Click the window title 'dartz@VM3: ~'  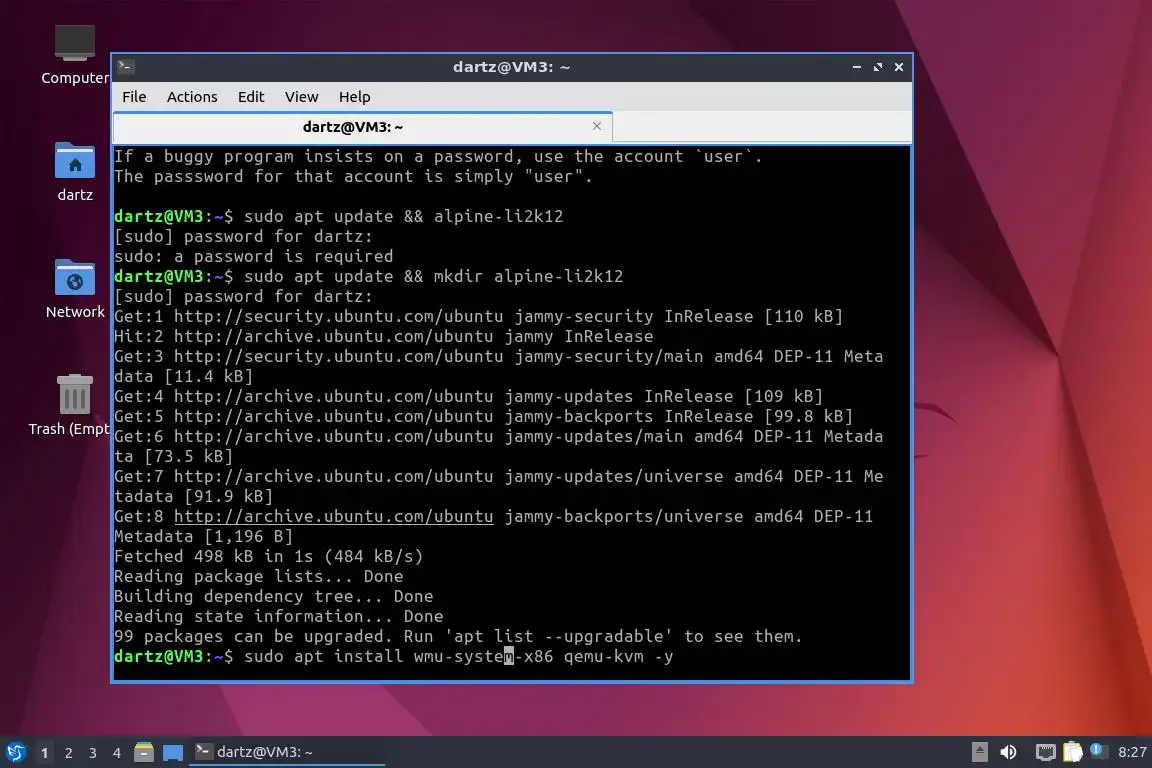511,67
